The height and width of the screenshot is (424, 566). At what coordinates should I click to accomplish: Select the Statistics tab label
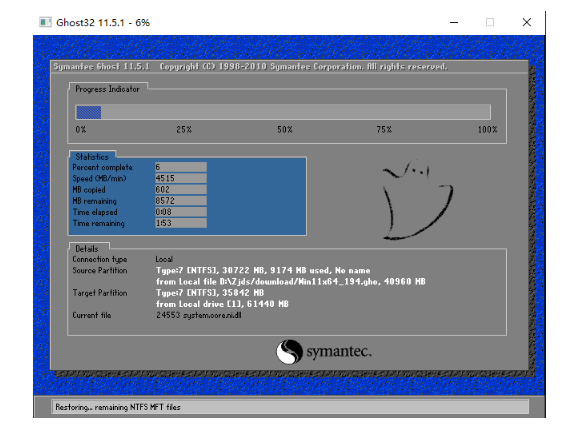[x=92, y=157]
